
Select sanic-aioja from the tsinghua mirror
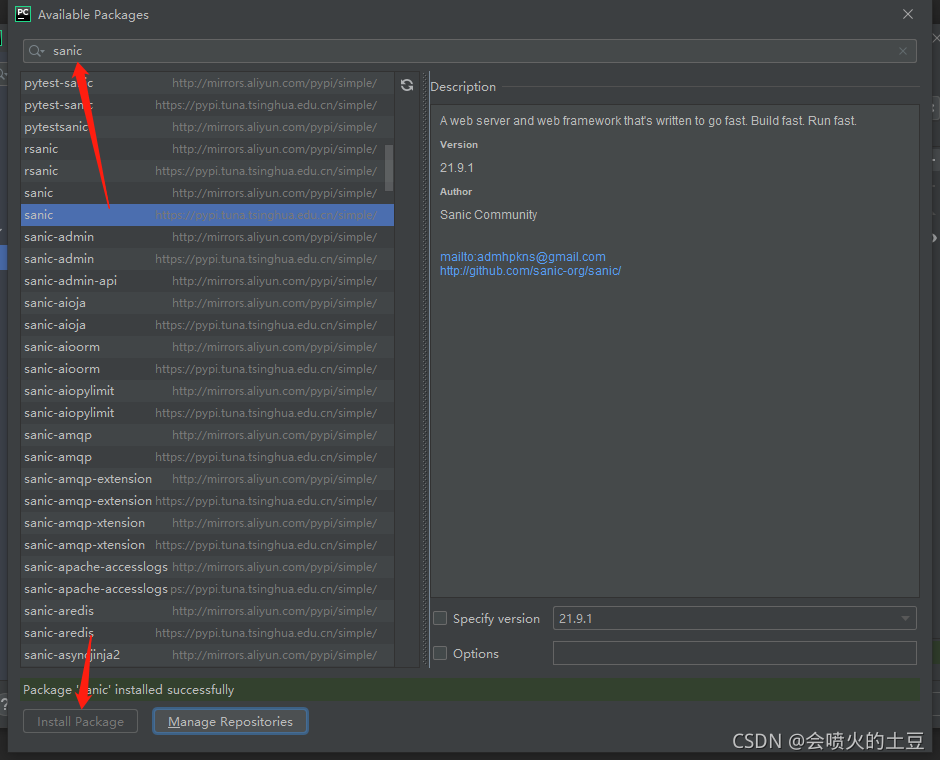tap(207, 325)
